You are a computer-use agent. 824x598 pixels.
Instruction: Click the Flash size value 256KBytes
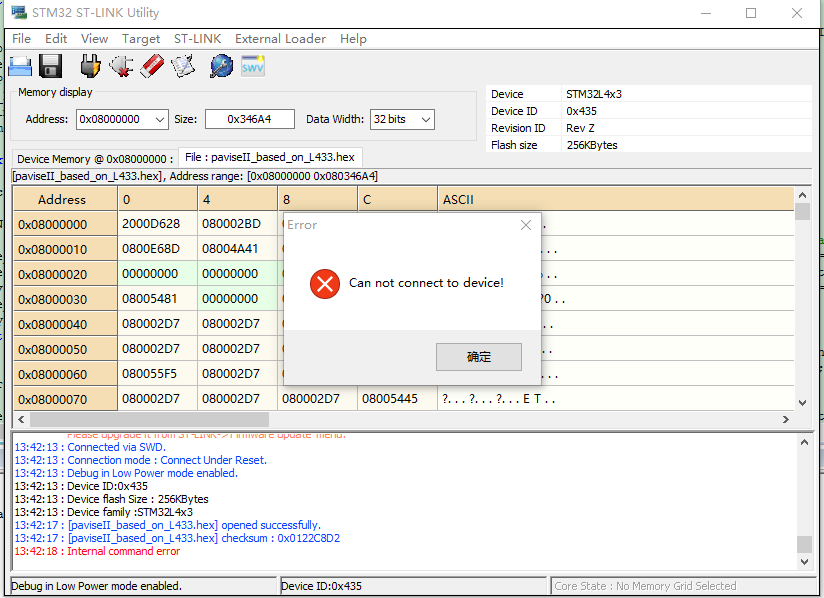pos(592,145)
